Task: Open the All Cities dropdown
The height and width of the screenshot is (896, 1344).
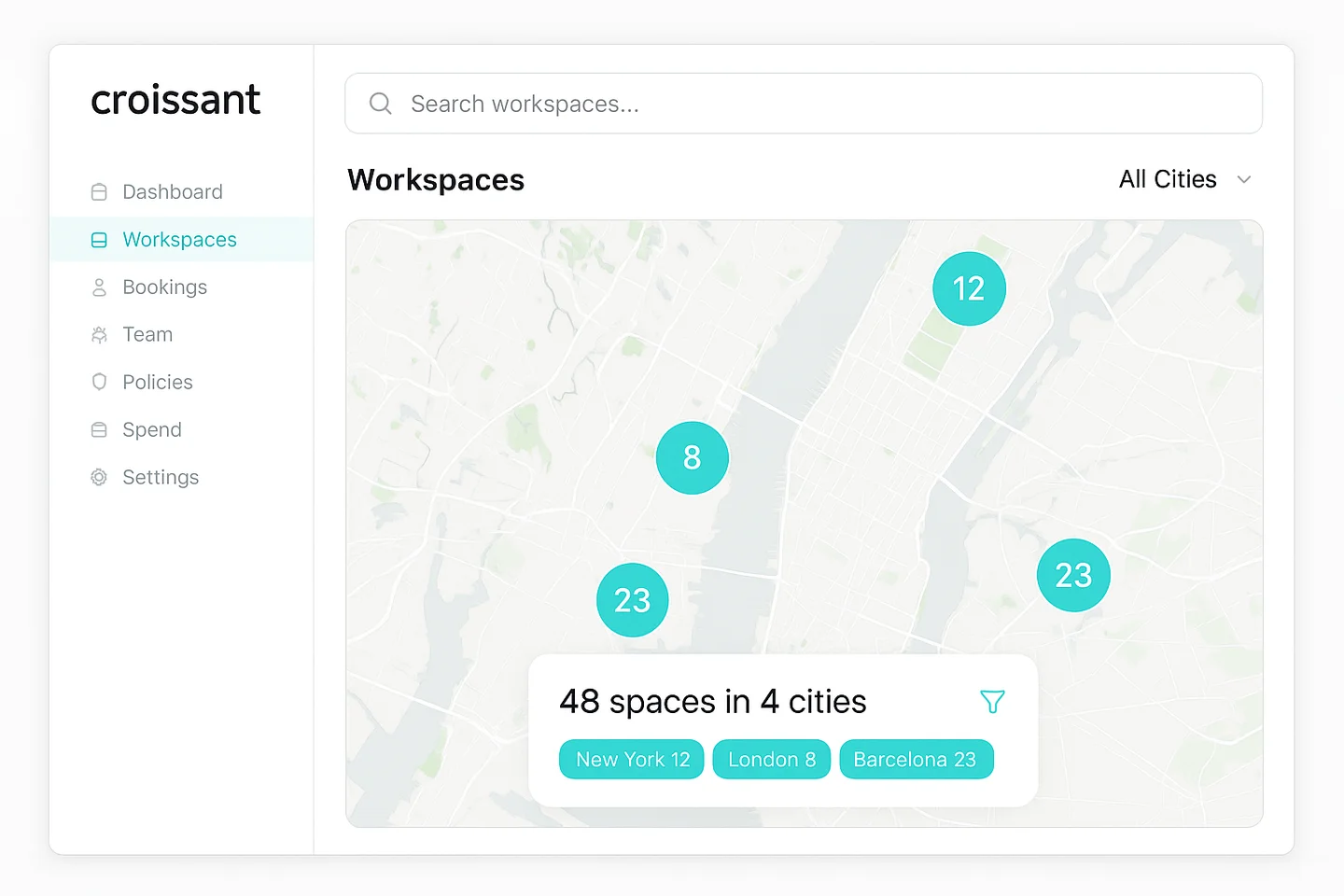Action: click(x=1184, y=179)
